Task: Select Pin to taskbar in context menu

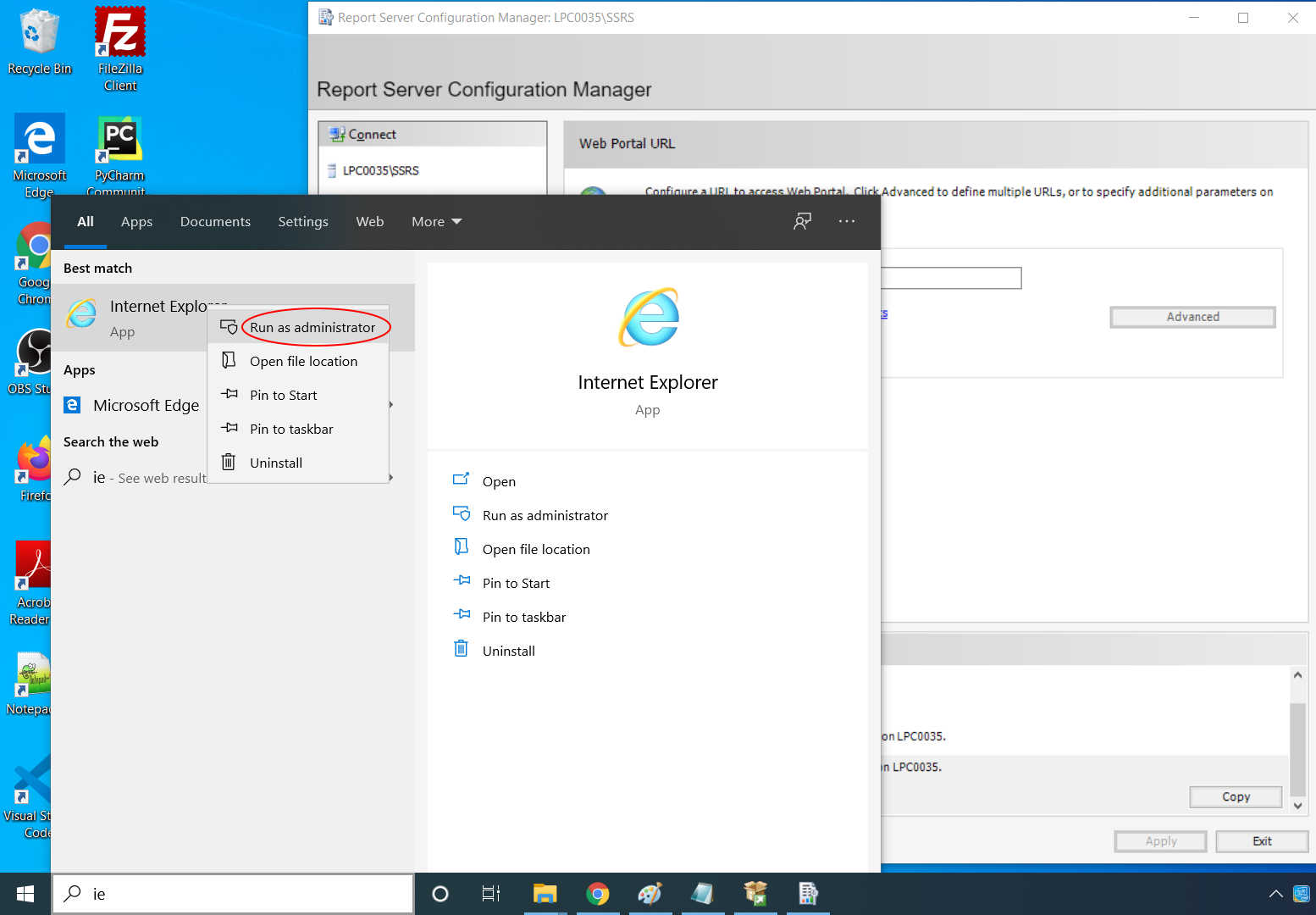Action: pyautogui.click(x=291, y=430)
